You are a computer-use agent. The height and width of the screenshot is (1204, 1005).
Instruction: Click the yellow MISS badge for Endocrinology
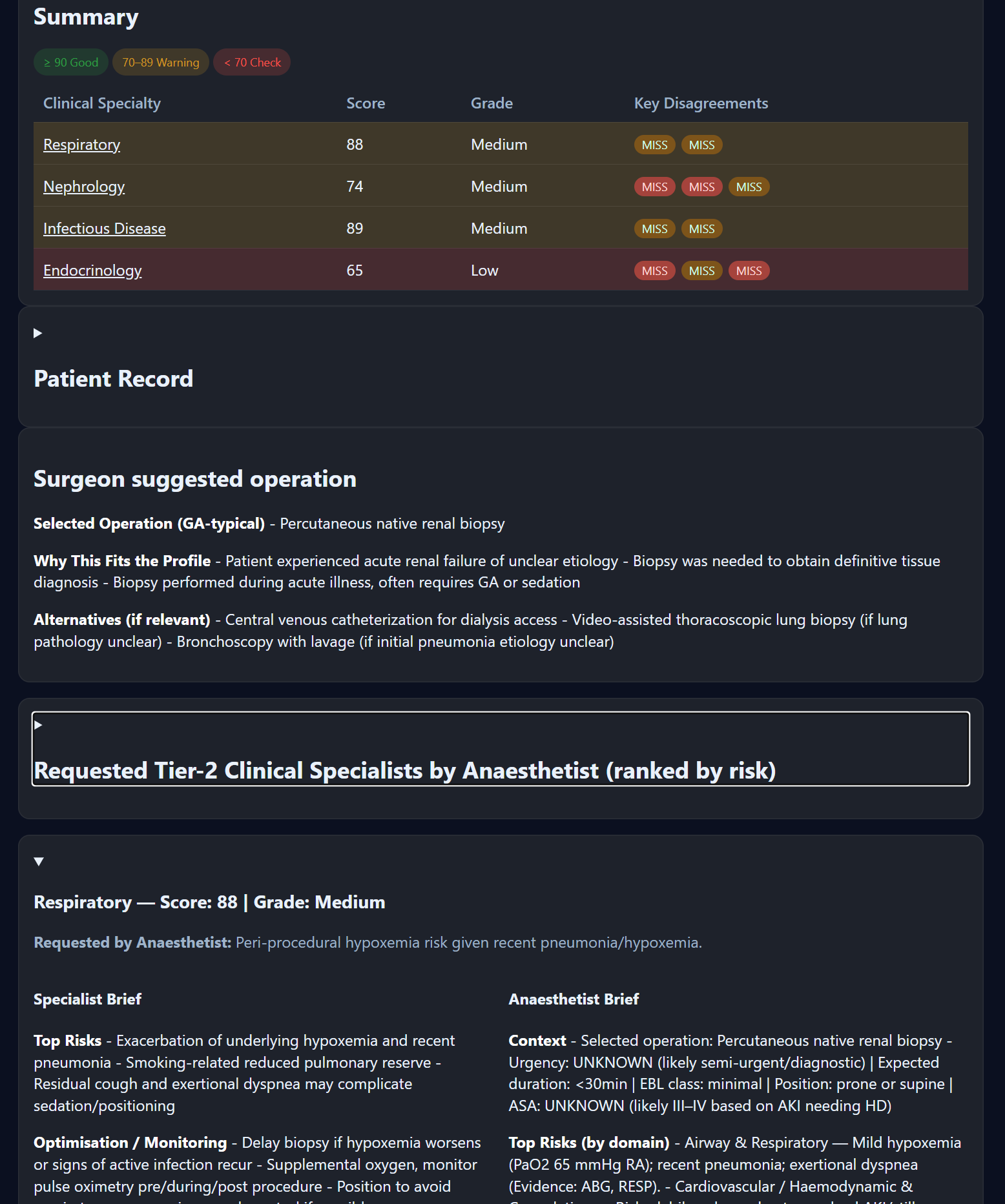tap(701, 270)
